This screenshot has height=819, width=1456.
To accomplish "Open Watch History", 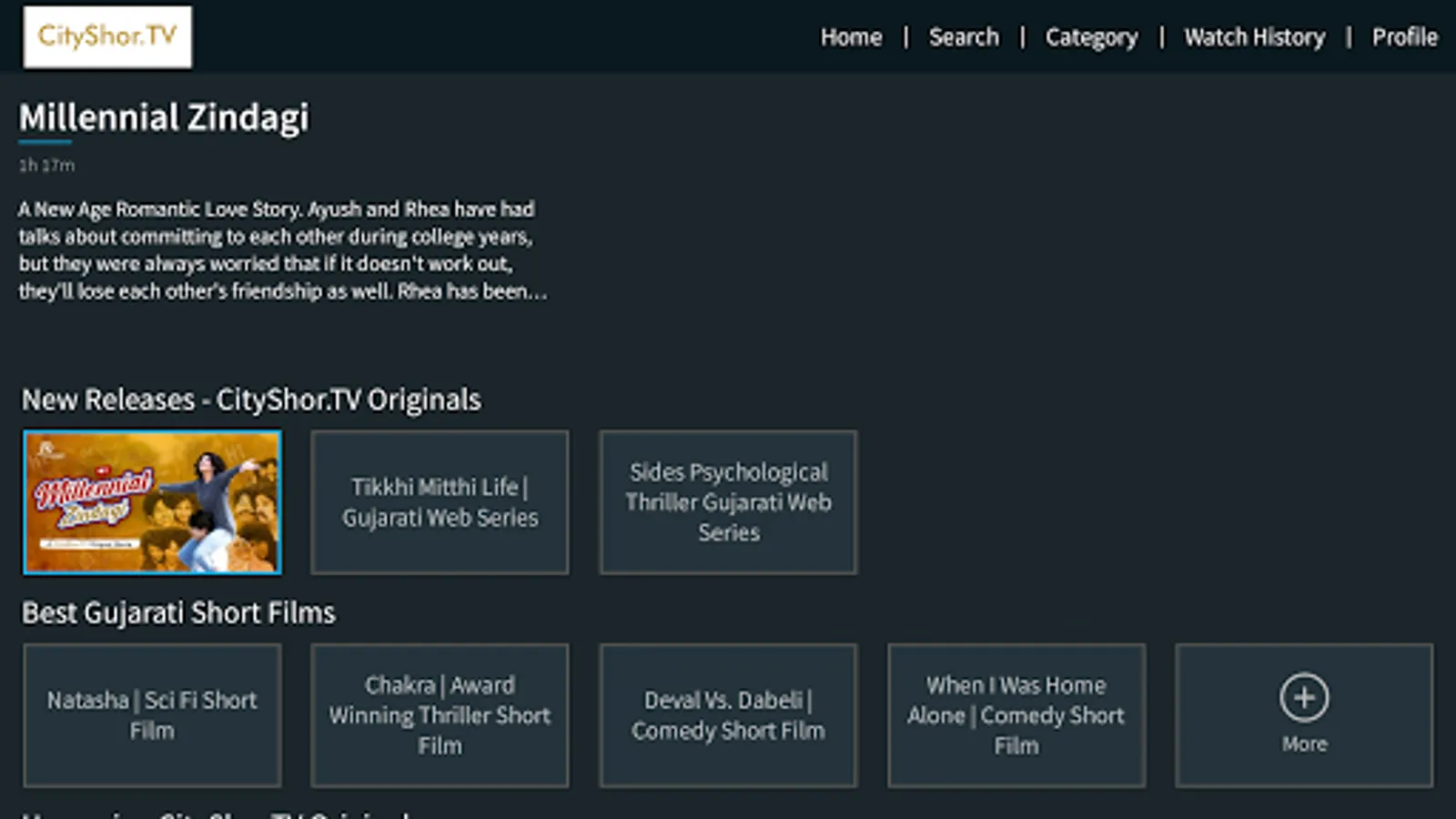I will click(x=1255, y=36).
